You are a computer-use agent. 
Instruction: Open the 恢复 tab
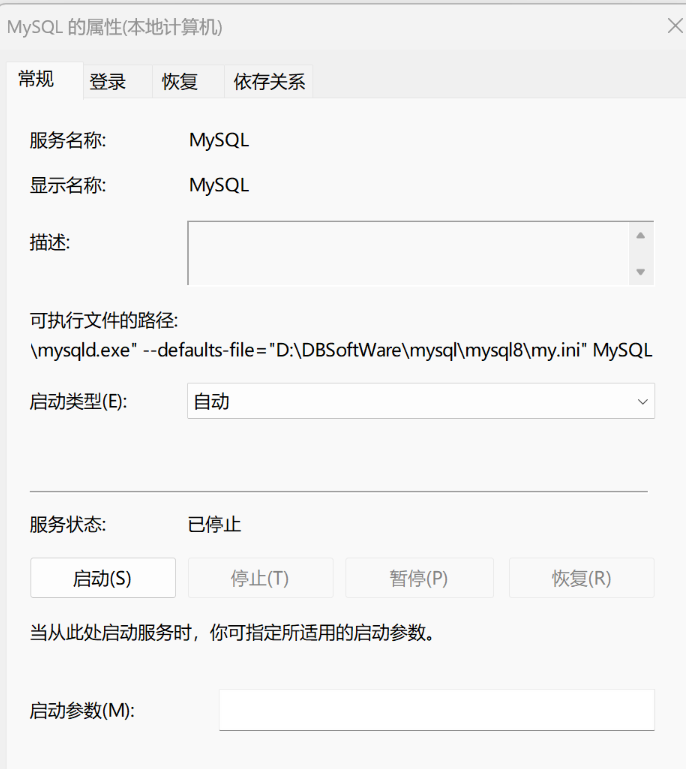pos(188,82)
